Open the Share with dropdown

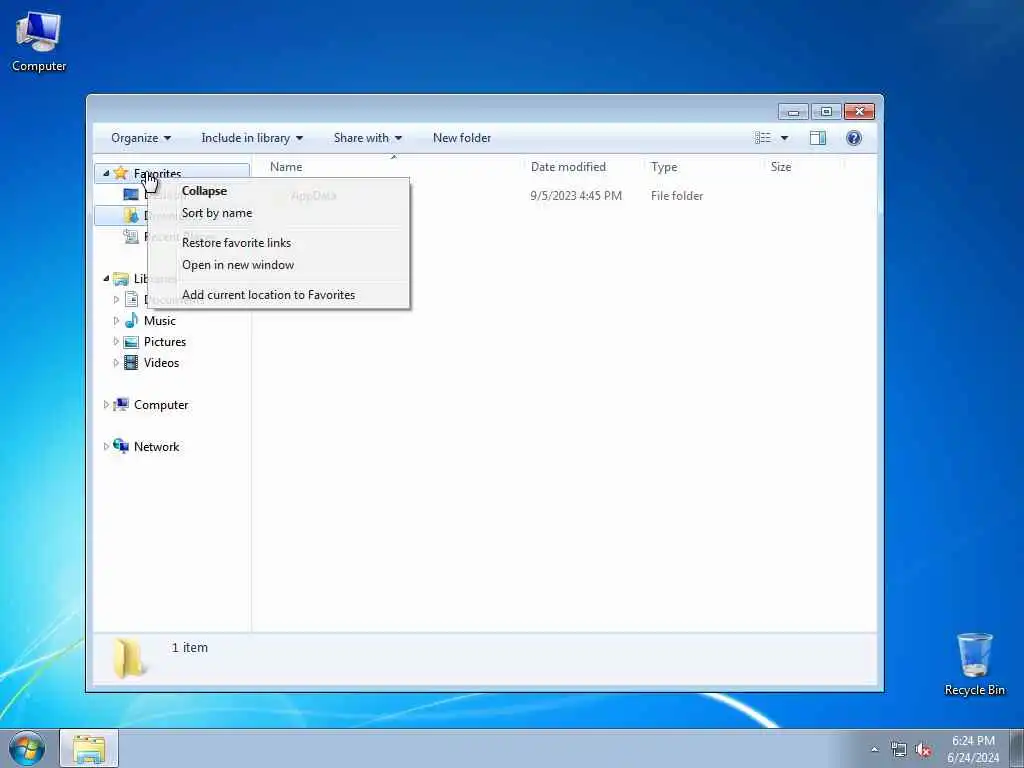pos(368,138)
